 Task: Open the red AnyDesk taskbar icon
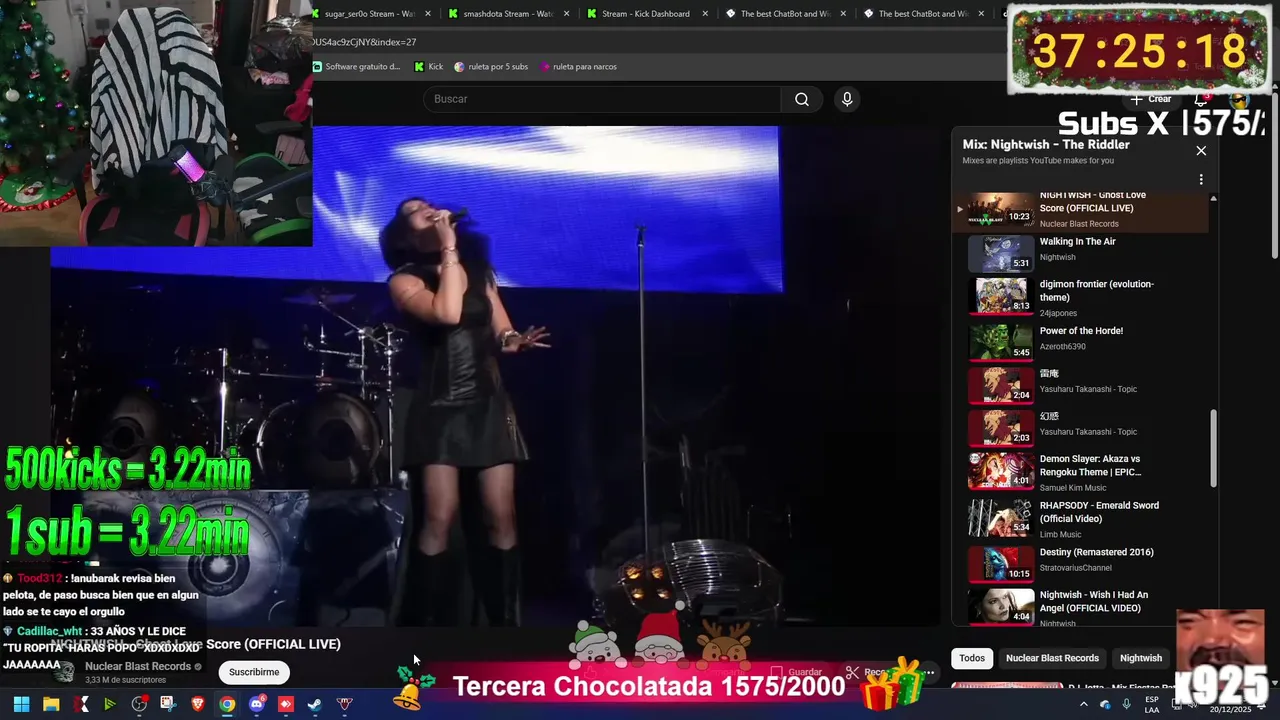(x=286, y=704)
